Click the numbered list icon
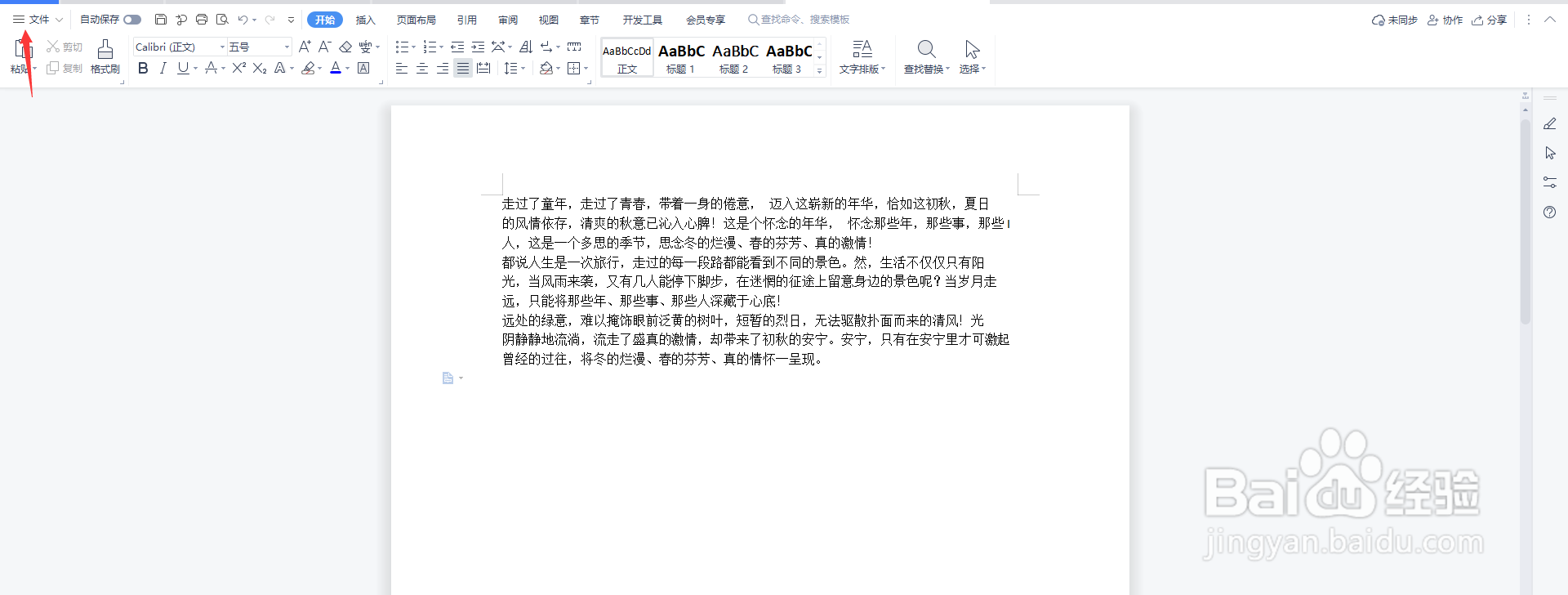Screen dimensions: 1568x595 click(430, 47)
